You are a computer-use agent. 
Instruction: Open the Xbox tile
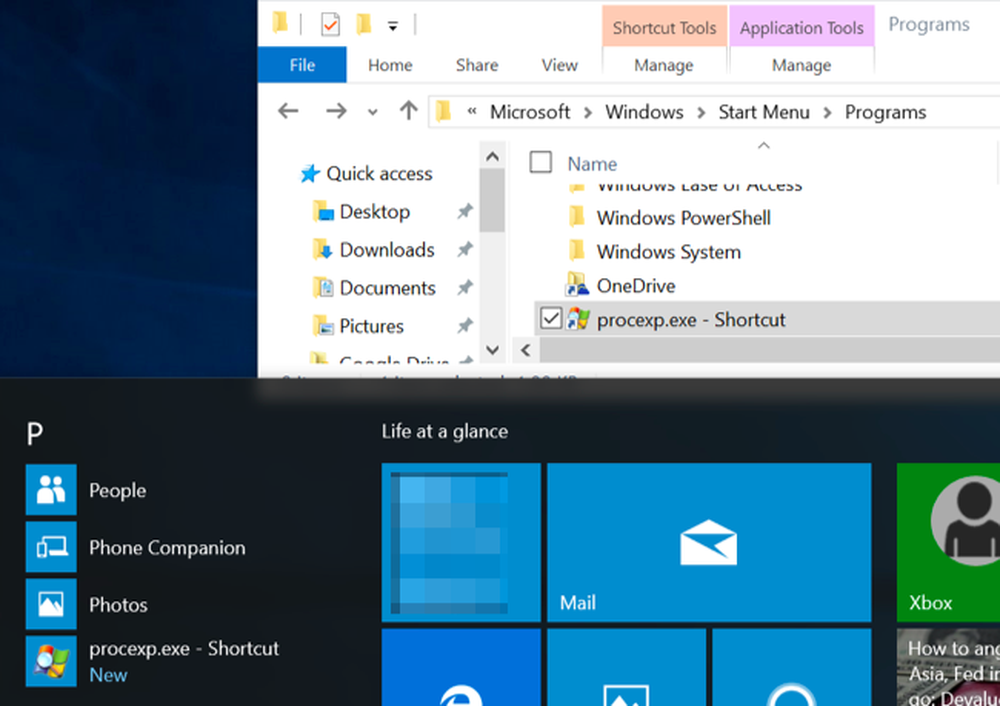click(x=948, y=542)
